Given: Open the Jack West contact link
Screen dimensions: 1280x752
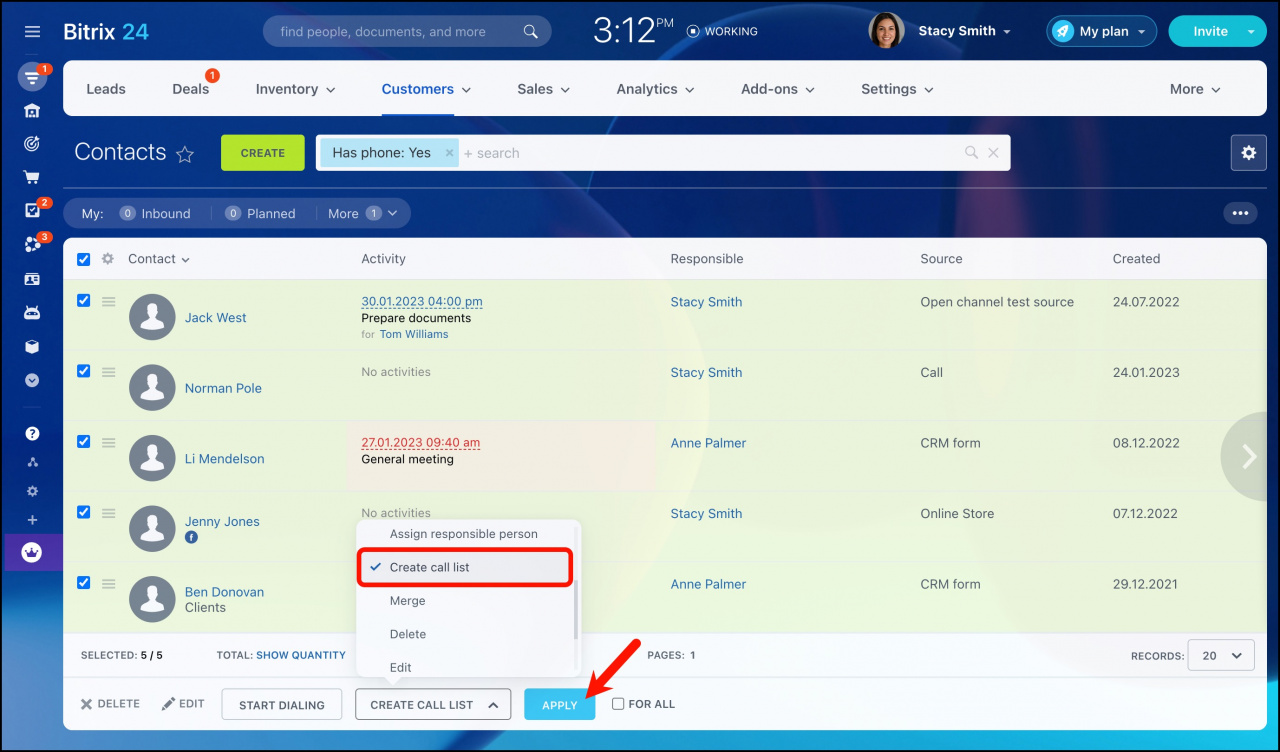Looking at the screenshot, I should coord(216,318).
